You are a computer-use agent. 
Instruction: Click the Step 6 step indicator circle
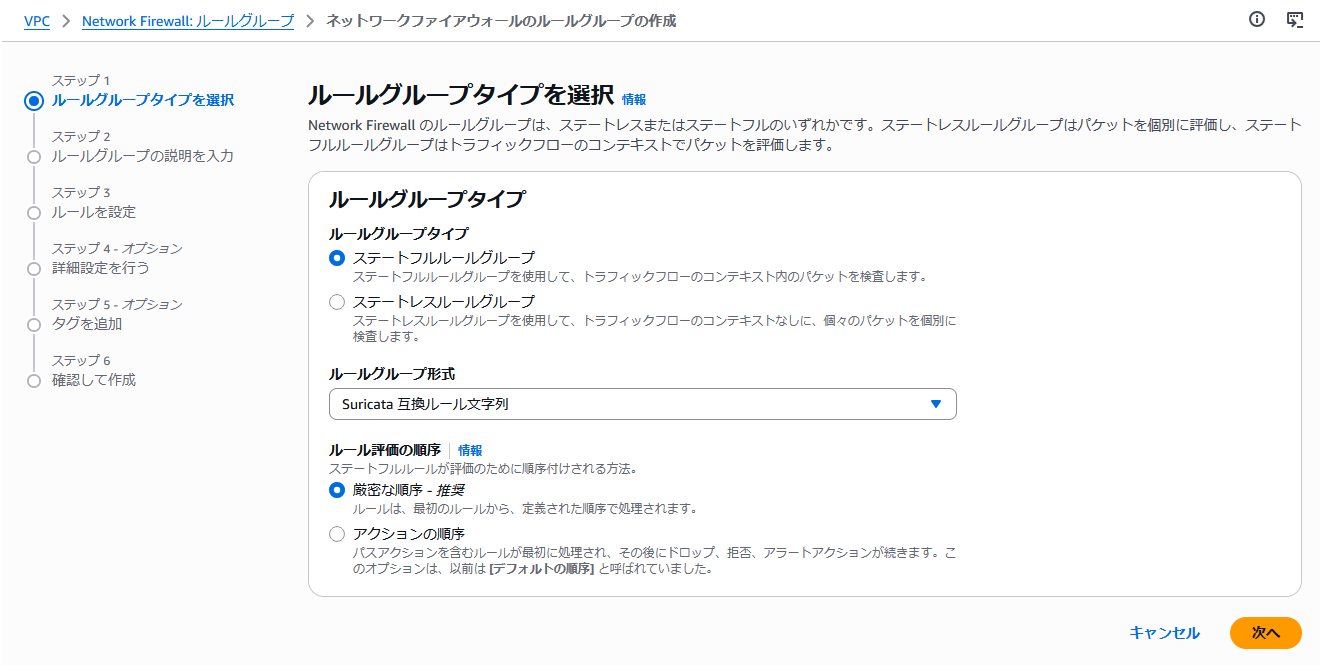point(34,381)
